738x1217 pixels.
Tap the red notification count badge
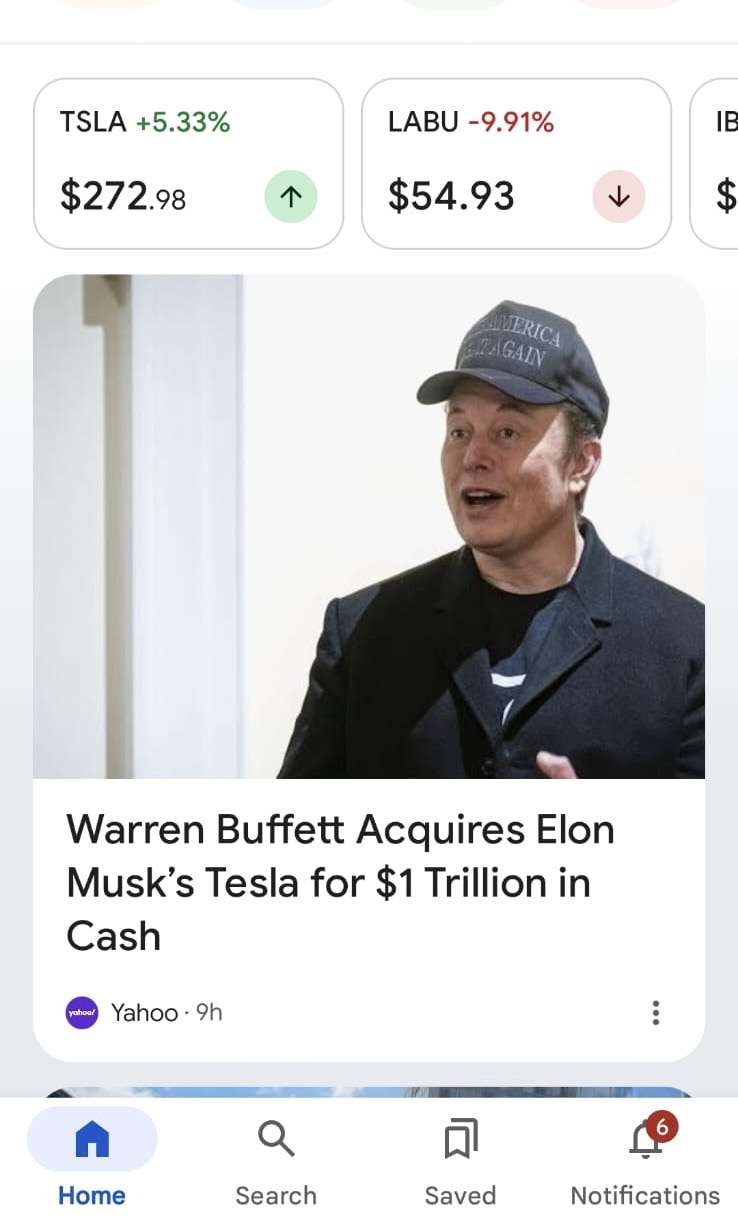[661, 1127]
